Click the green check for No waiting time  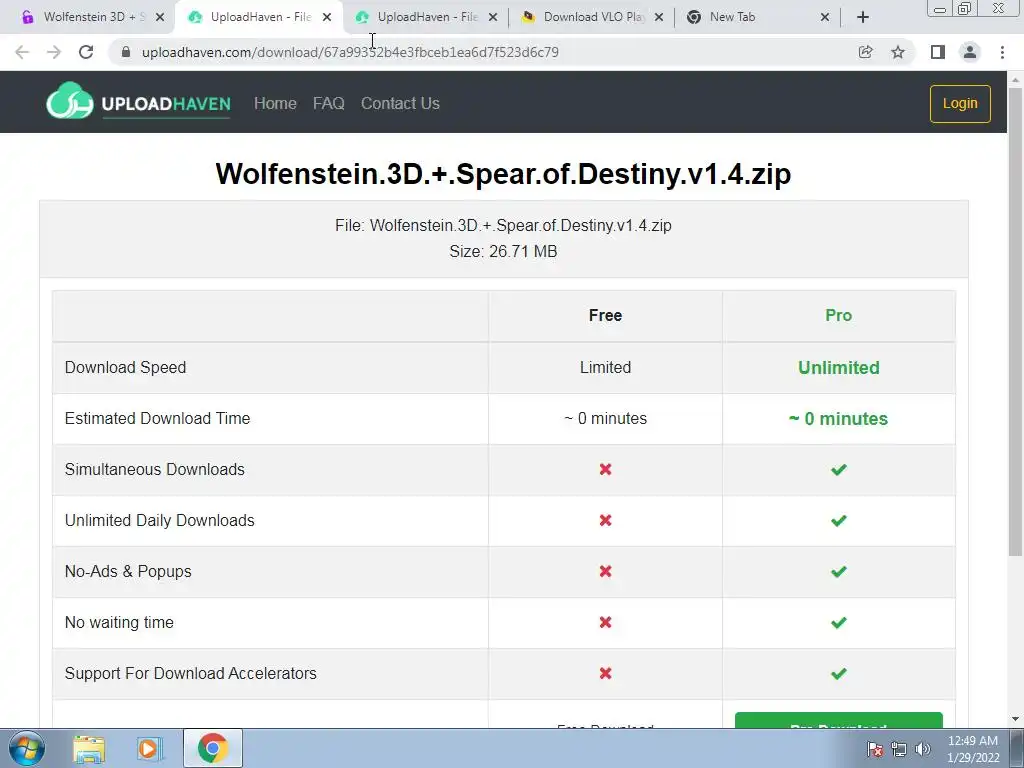(839, 622)
